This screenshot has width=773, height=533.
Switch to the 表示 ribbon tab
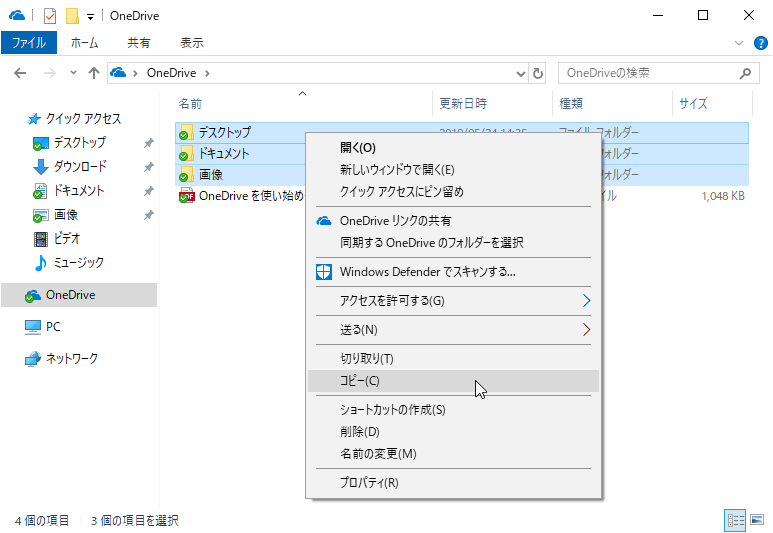[x=192, y=43]
